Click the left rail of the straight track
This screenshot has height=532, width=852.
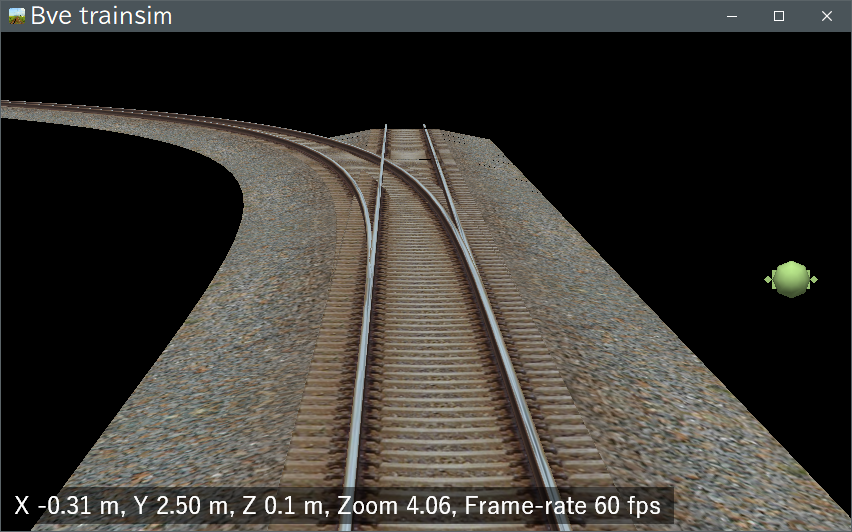363,353
